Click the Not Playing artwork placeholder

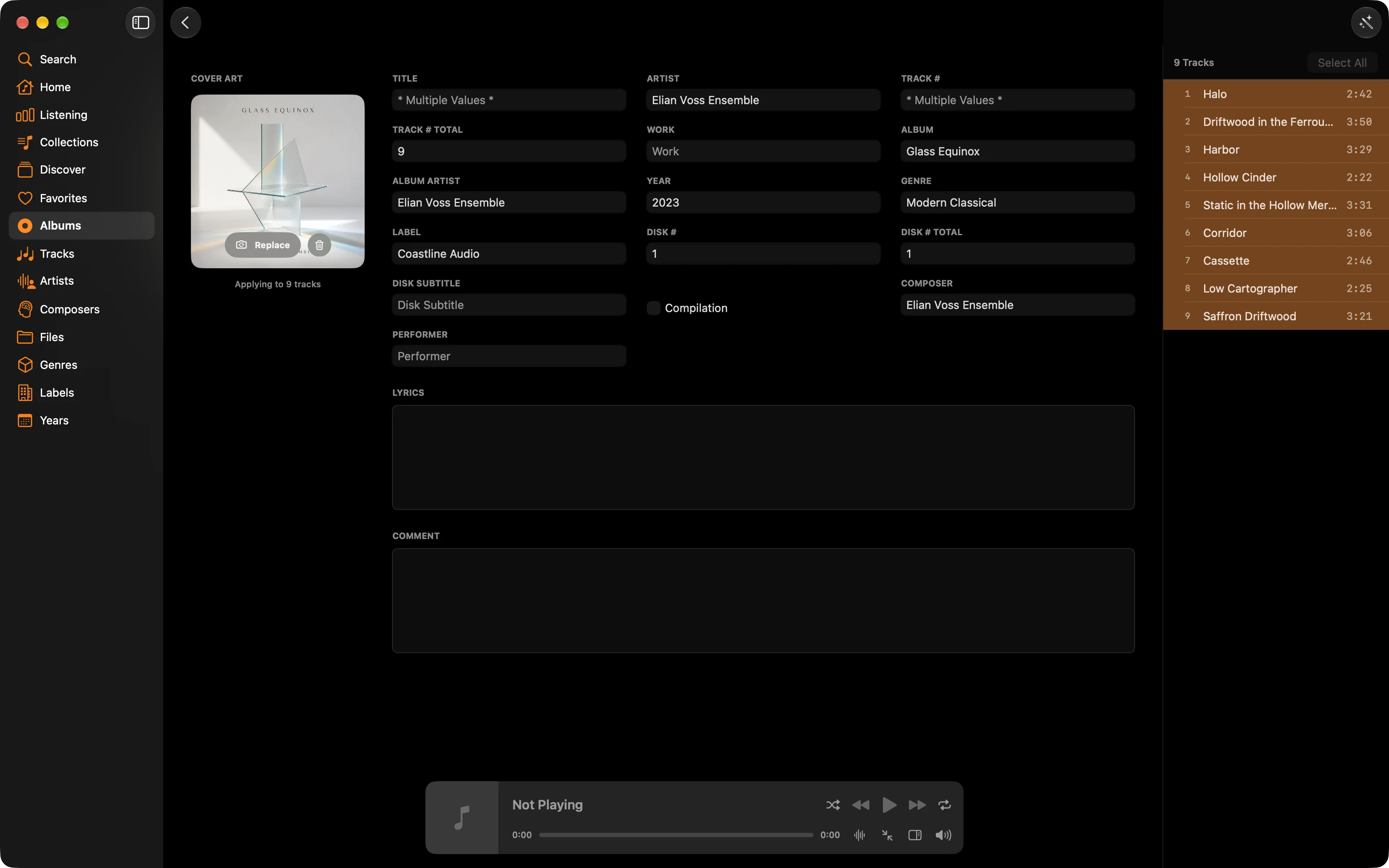pos(462,817)
